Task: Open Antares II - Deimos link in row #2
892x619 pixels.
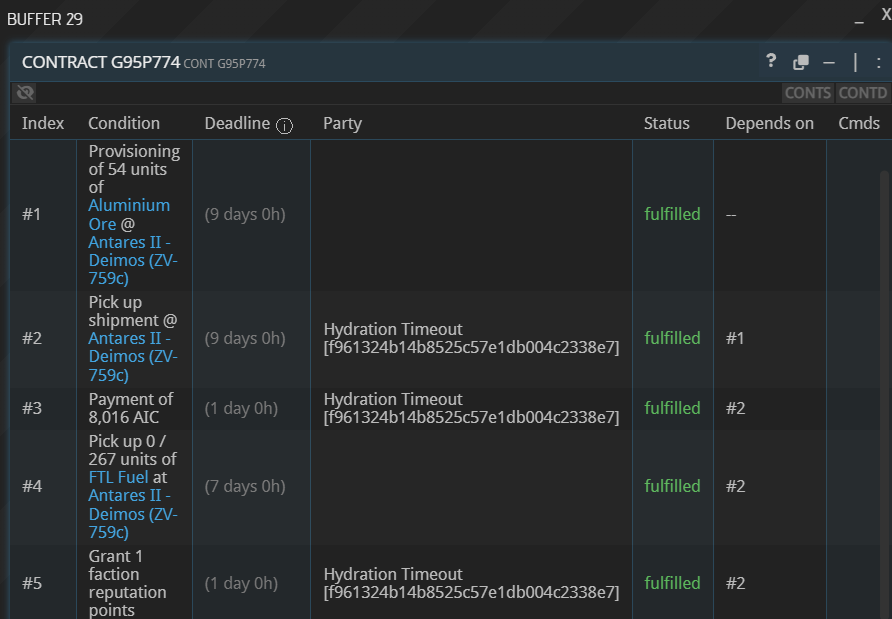Action: click(133, 357)
